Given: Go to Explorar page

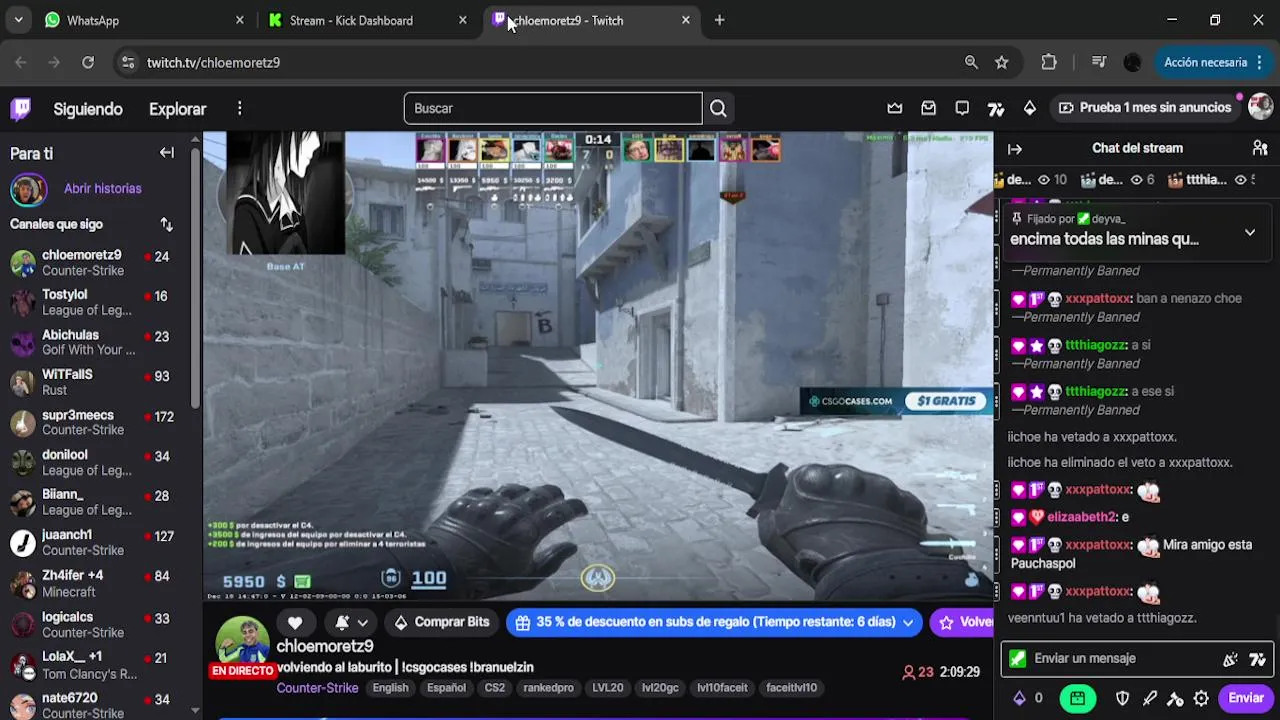Looking at the screenshot, I should (177, 109).
